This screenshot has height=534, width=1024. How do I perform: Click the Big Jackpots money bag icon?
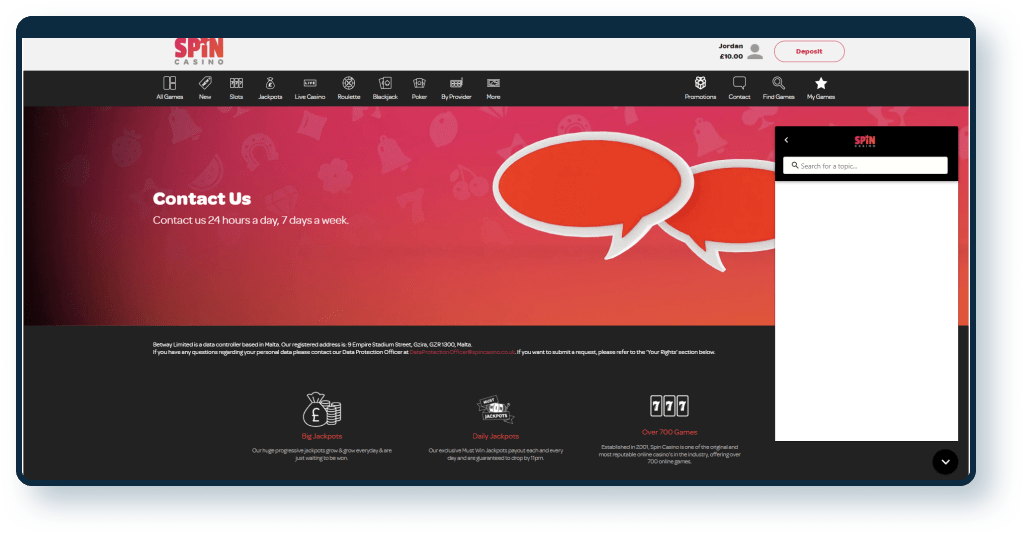pyautogui.click(x=321, y=409)
